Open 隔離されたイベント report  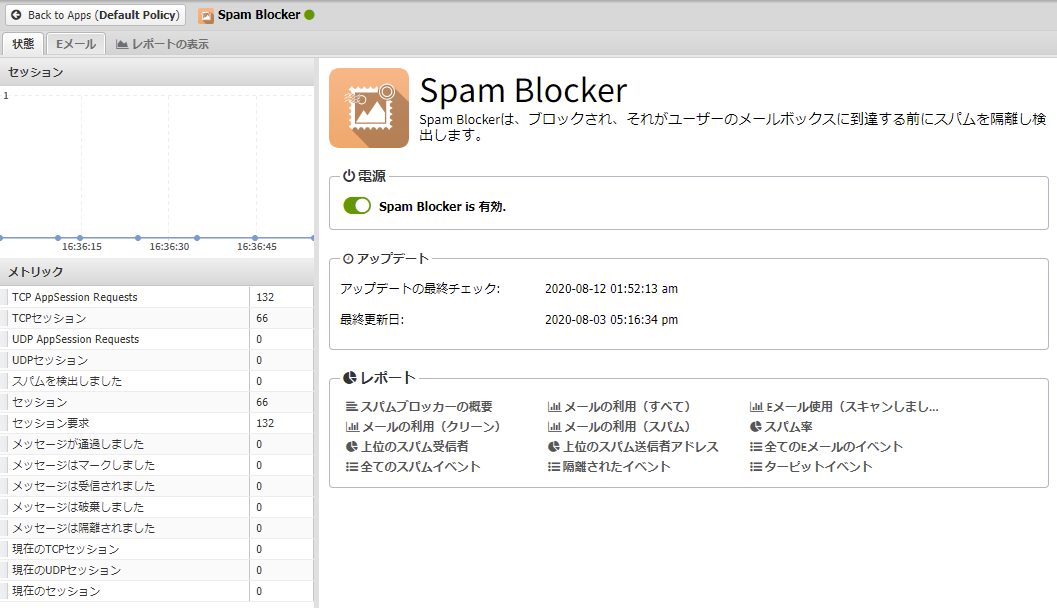[616, 467]
